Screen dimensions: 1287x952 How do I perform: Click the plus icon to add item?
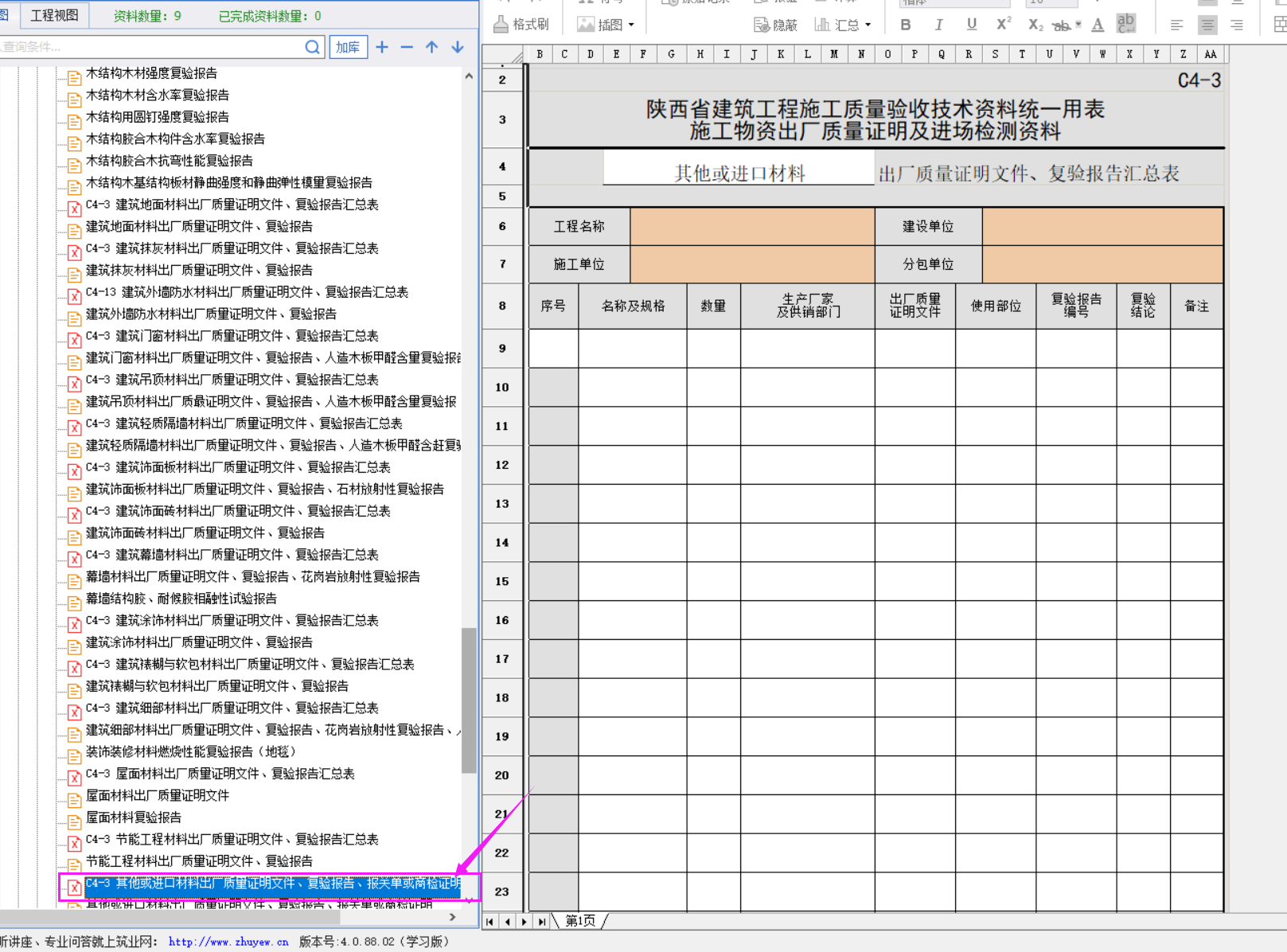click(382, 47)
